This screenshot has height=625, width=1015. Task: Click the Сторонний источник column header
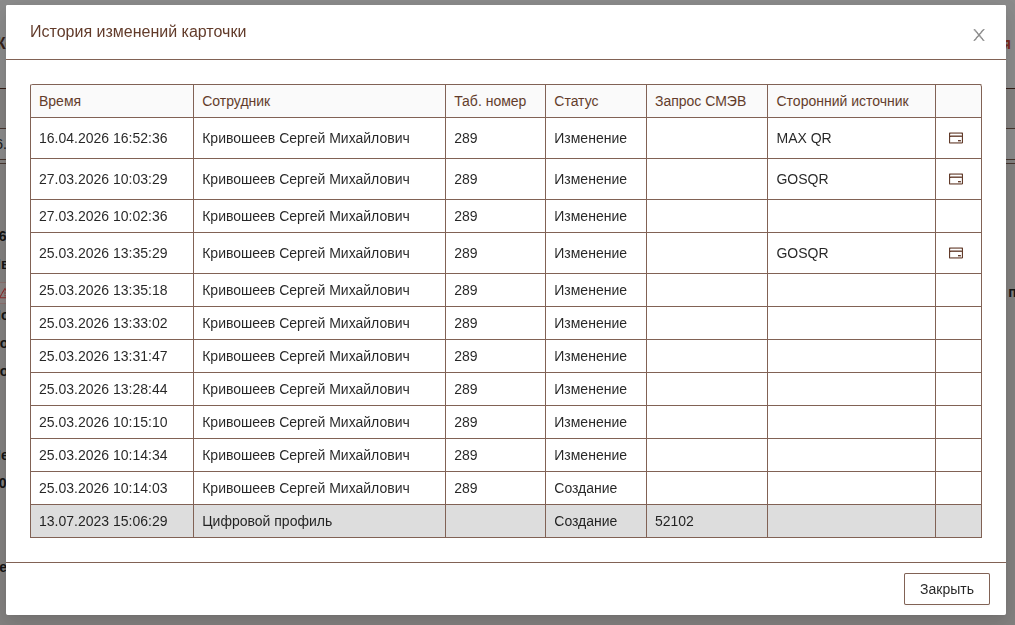coord(842,101)
